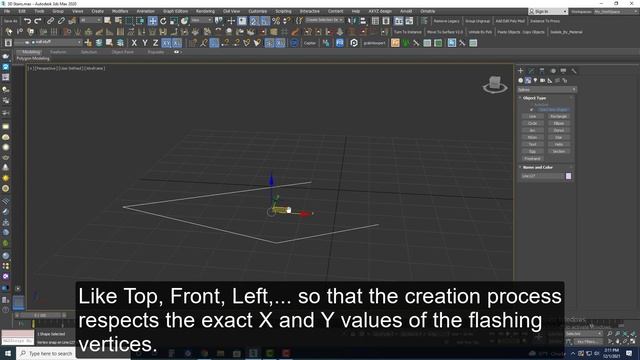Image resolution: width=640 pixels, height=360 pixels.
Task: Click the Mirror tool icon
Action: tap(352, 20)
